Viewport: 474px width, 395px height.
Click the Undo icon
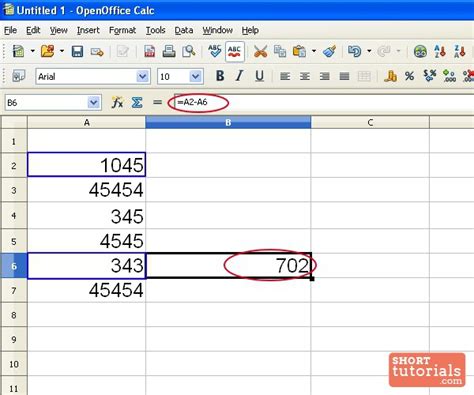354,51
